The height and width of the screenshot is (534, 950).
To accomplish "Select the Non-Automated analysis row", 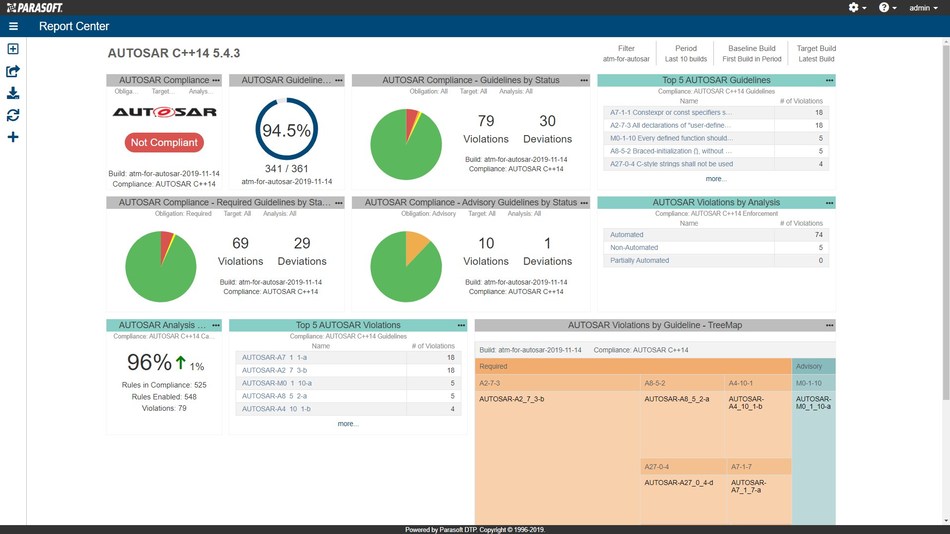I will [716, 247].
